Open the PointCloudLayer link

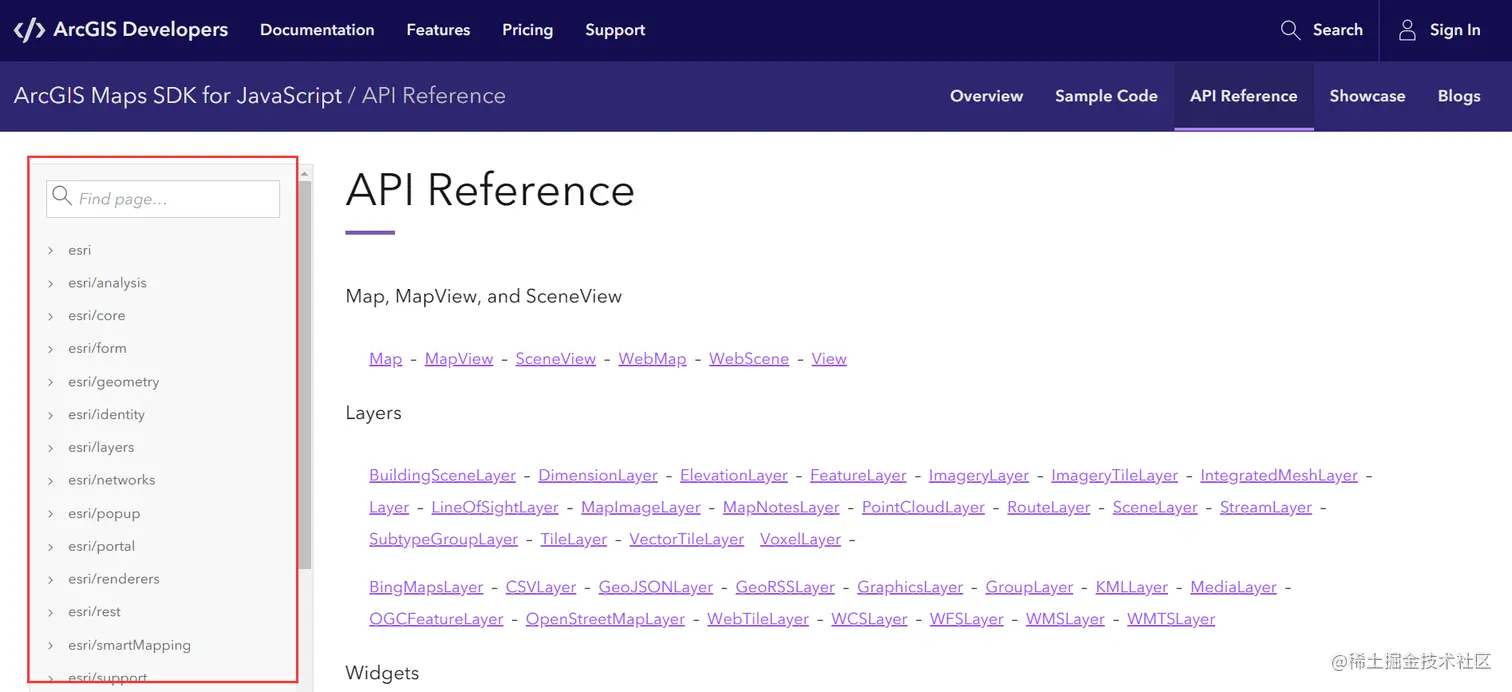click(x=923, y=508)
